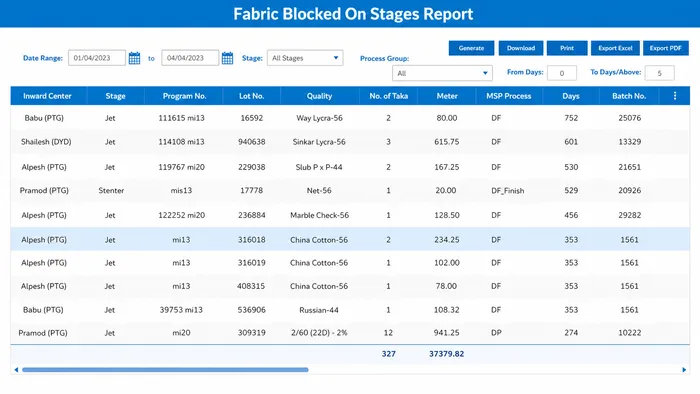Click lot number 16592
The image size is (700, 394).
(x=251, y=118)
